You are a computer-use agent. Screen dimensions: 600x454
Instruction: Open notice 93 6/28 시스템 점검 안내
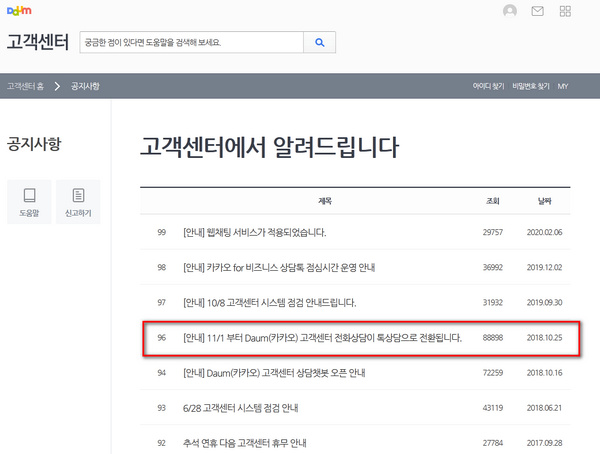point(240,408)
